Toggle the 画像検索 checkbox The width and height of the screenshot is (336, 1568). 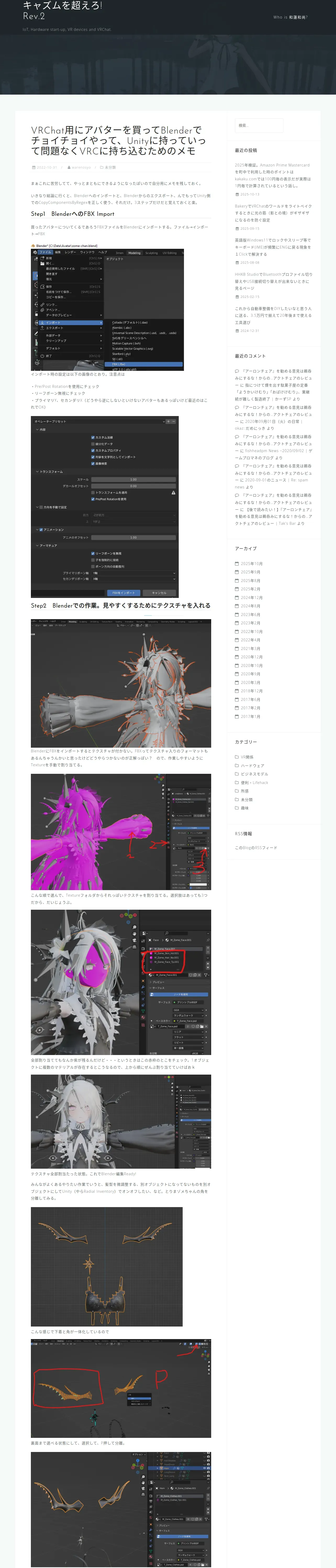click(x=93, y=463)
